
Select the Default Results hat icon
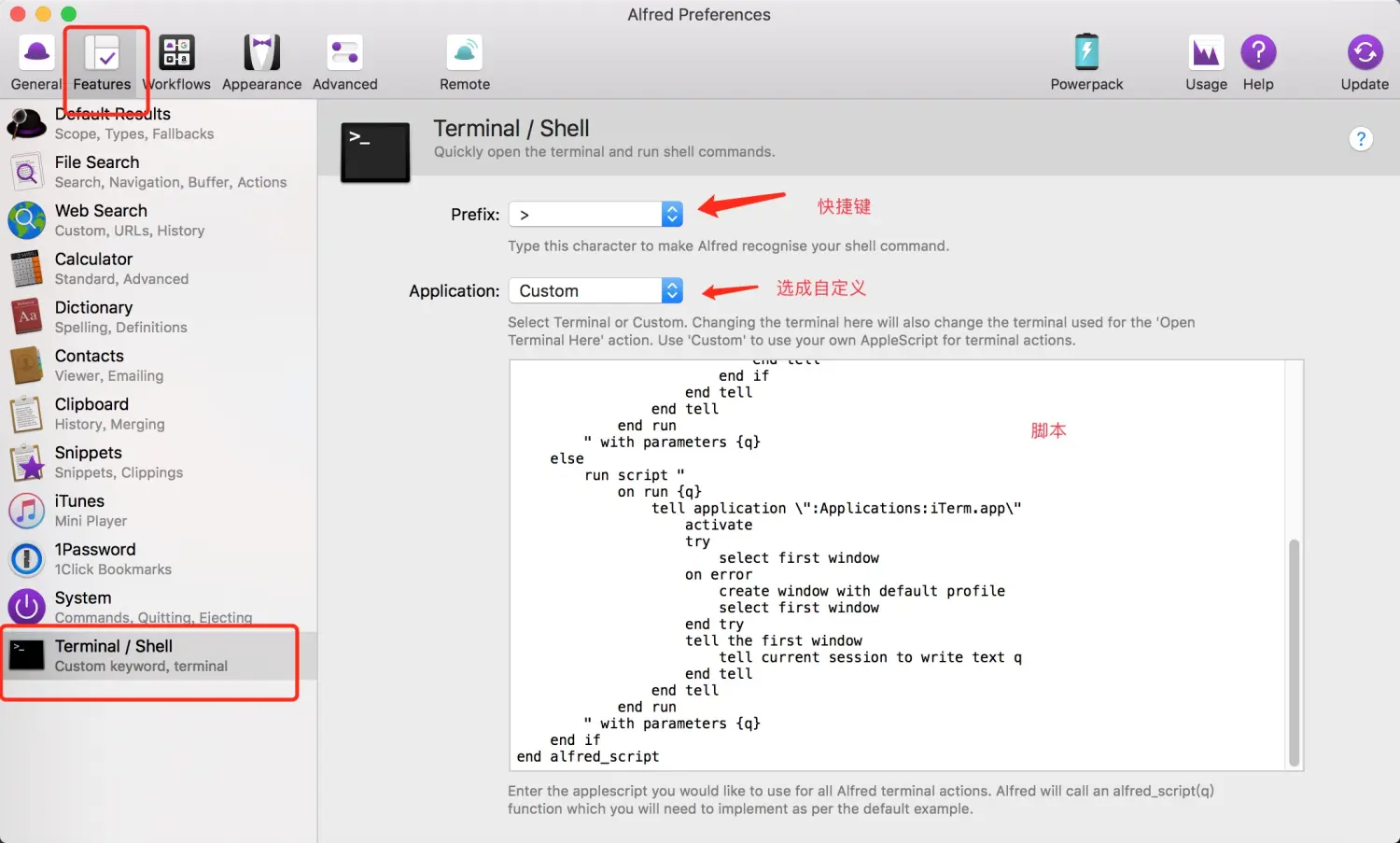[x=26, y=123]
